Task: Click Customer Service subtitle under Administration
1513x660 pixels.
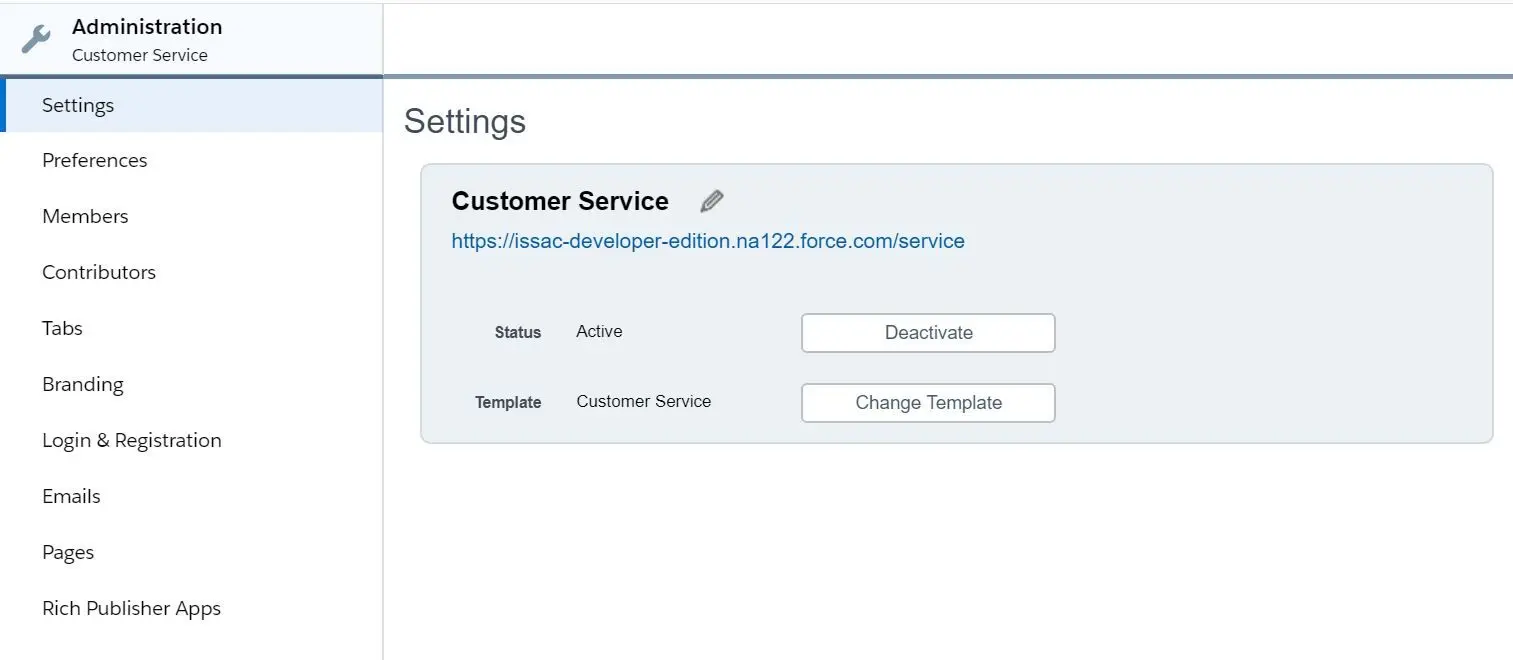Action: pyautogui.click(x=140, y=55)
